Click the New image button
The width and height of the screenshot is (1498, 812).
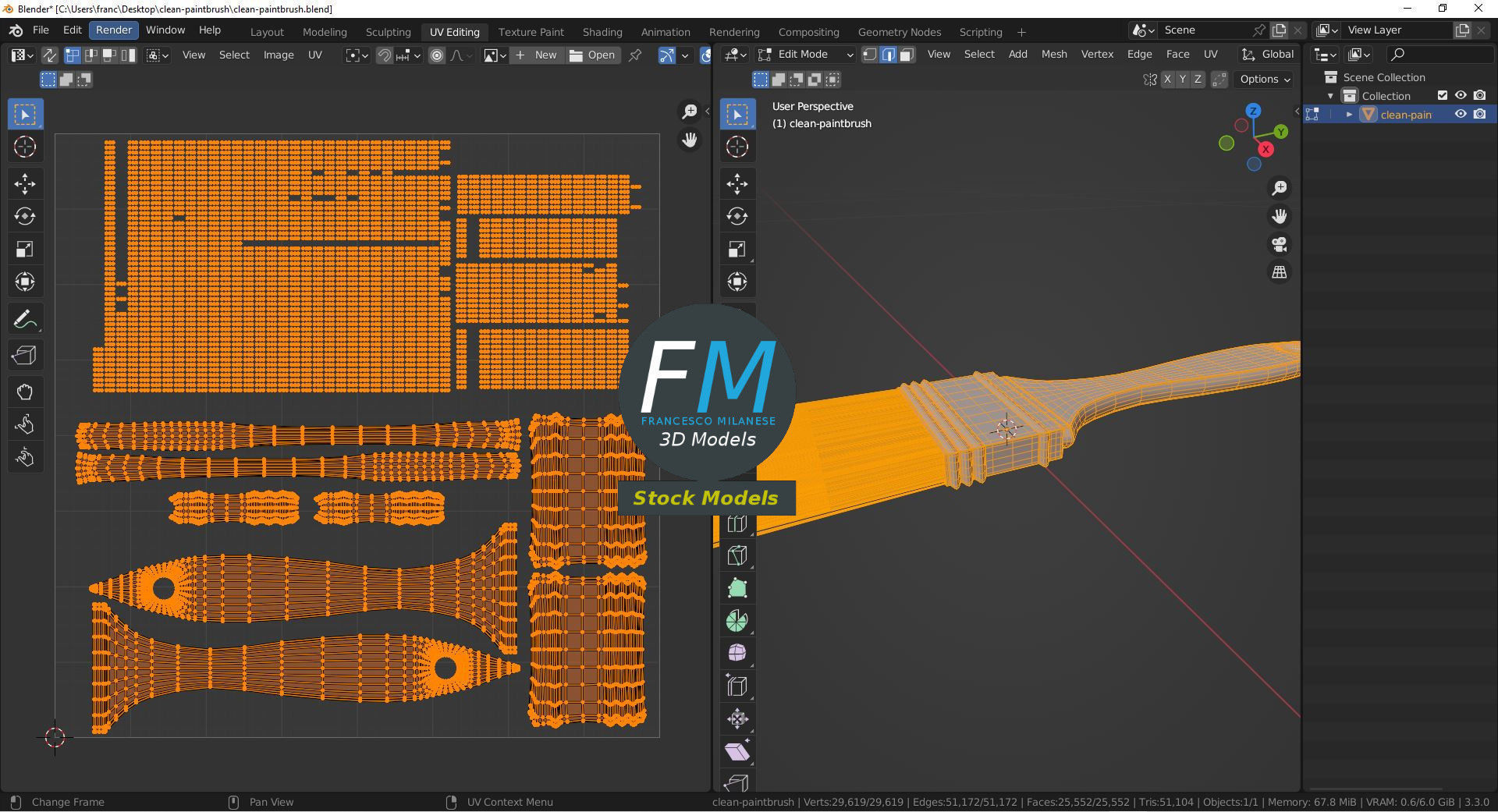[x=537, y=55]
